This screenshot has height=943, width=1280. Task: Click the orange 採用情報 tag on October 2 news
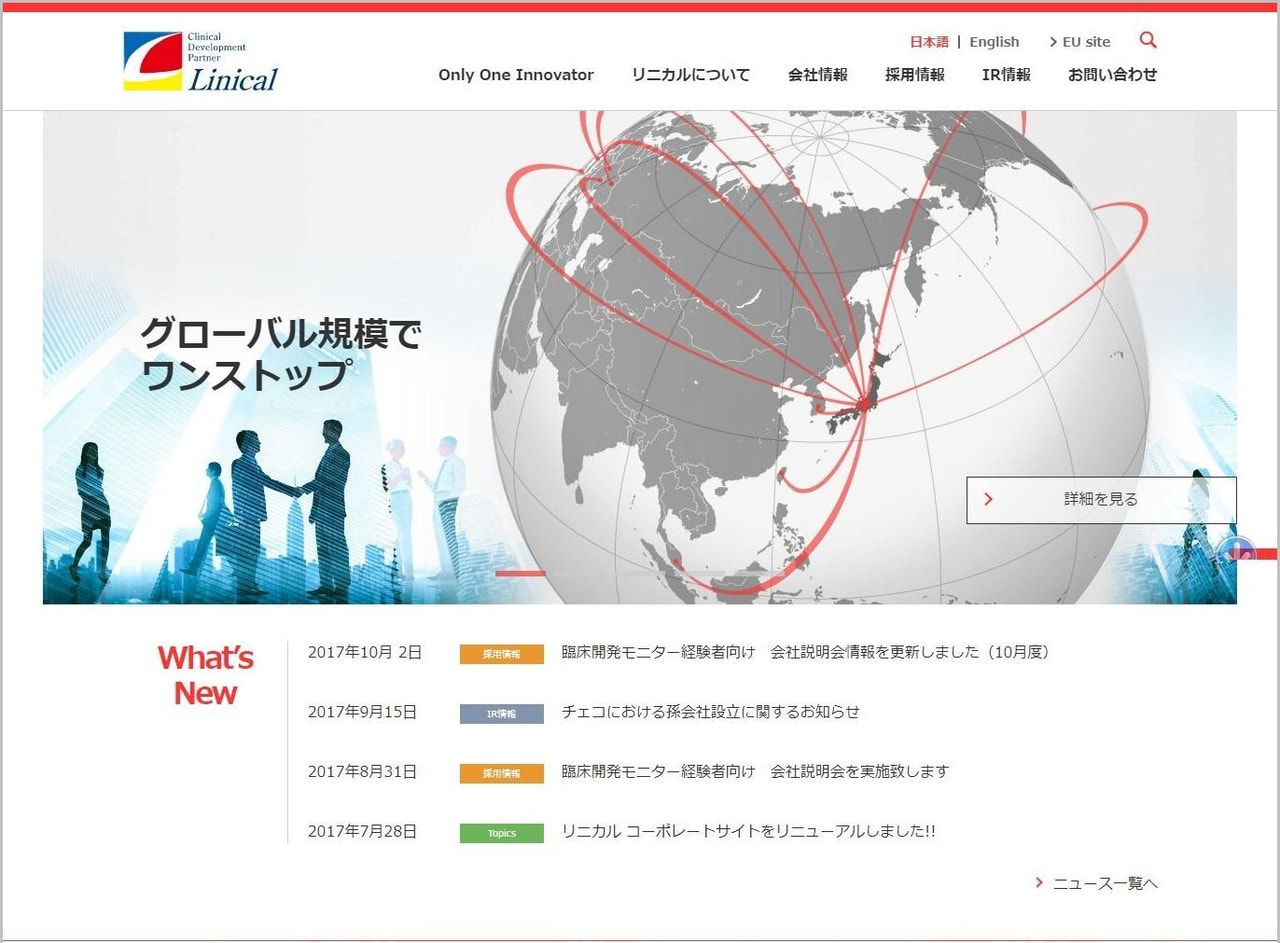(x=501, y=654)
